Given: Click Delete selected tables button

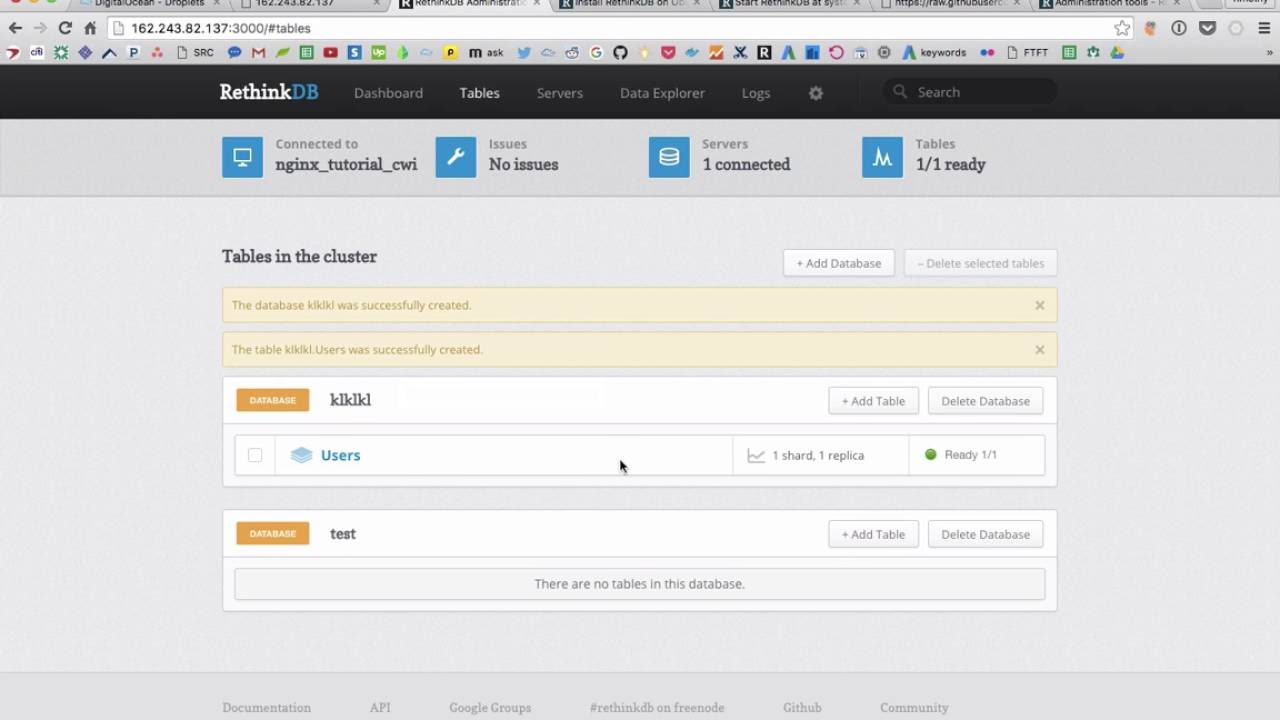Looking at the screenshot, I should tap(980, 263).
